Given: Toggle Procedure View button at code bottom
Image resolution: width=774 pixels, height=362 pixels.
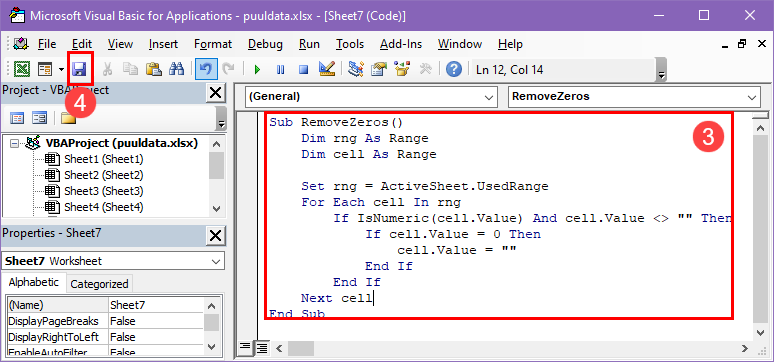Looking at the screenshot, I should pos(244,347).
